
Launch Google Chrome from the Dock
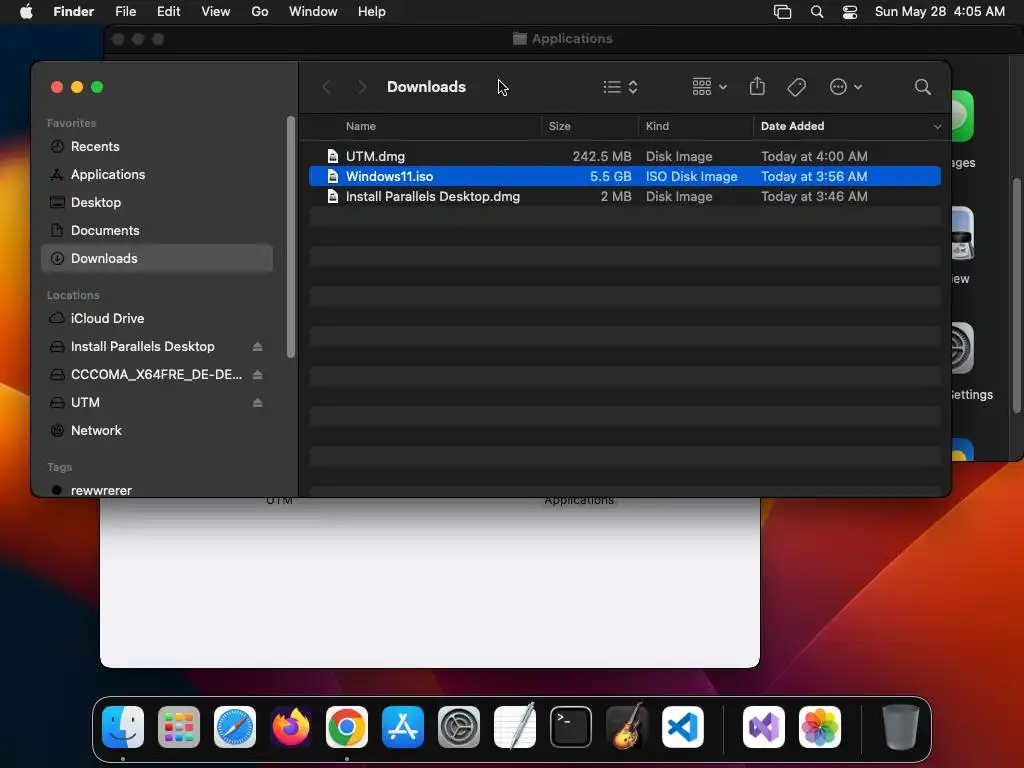(347, 727)
